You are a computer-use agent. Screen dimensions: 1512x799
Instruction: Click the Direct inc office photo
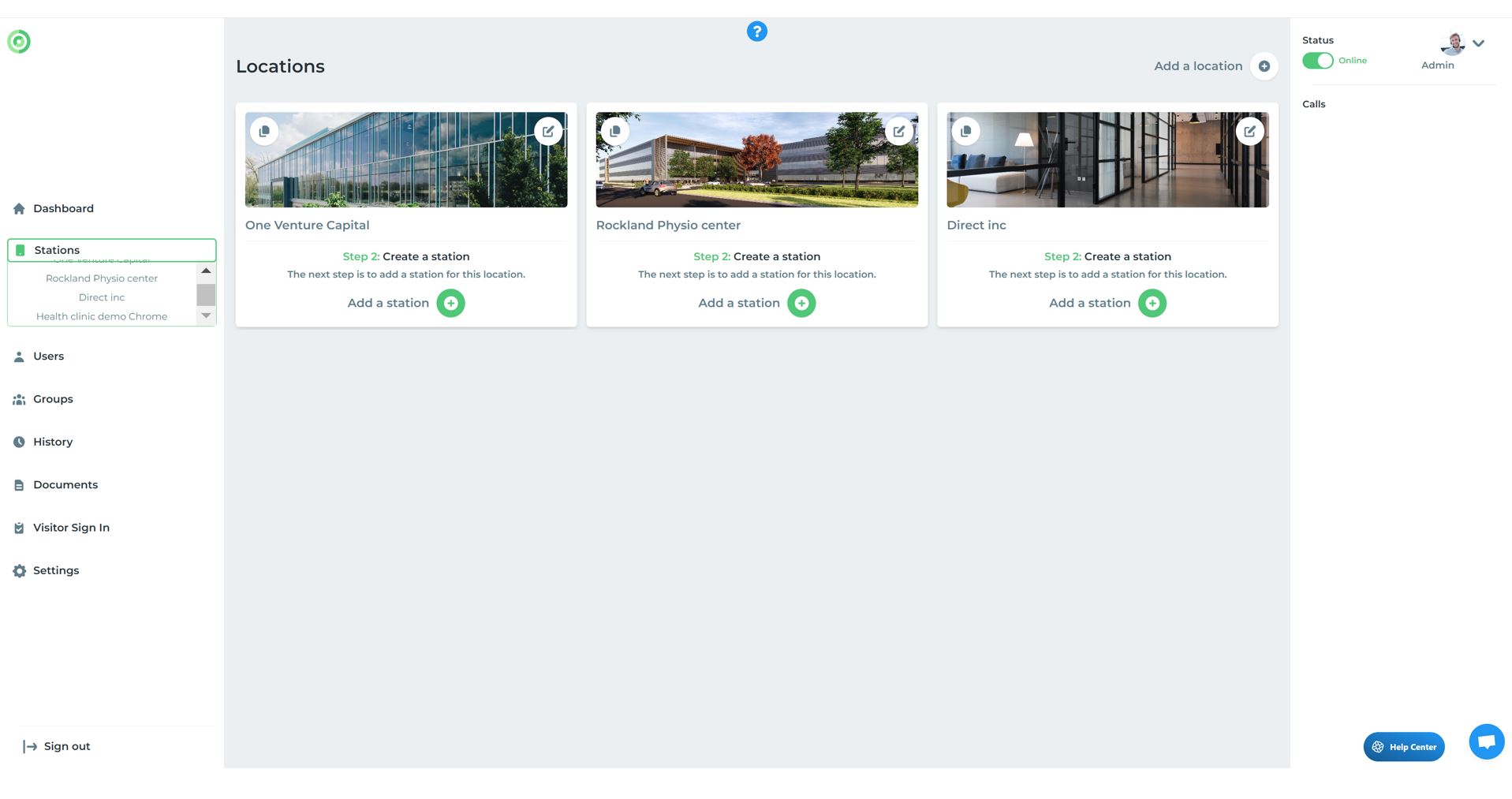(1108, 159)
